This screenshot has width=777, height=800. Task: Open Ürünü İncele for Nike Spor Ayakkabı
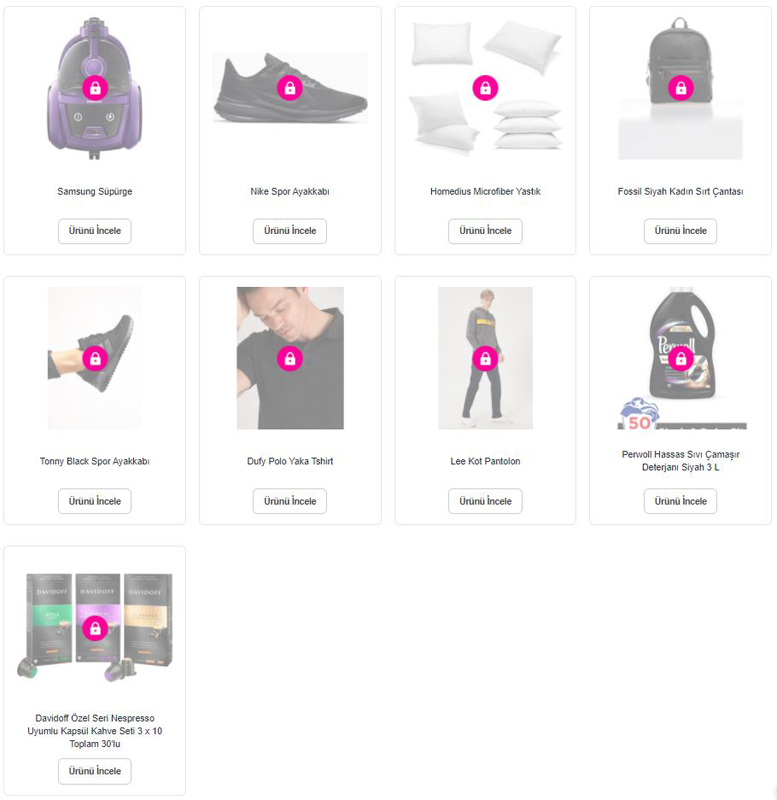[290, 231]
